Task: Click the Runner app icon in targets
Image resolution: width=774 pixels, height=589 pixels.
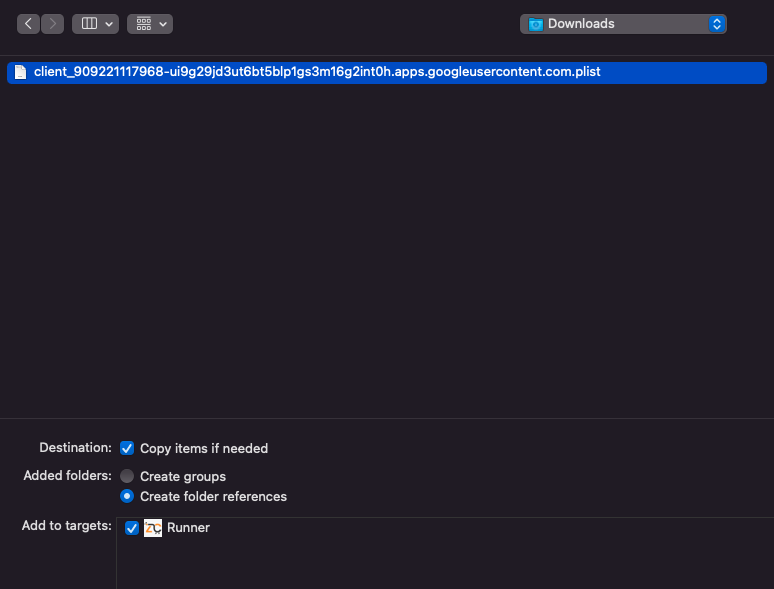Action: tap(153, 528)
